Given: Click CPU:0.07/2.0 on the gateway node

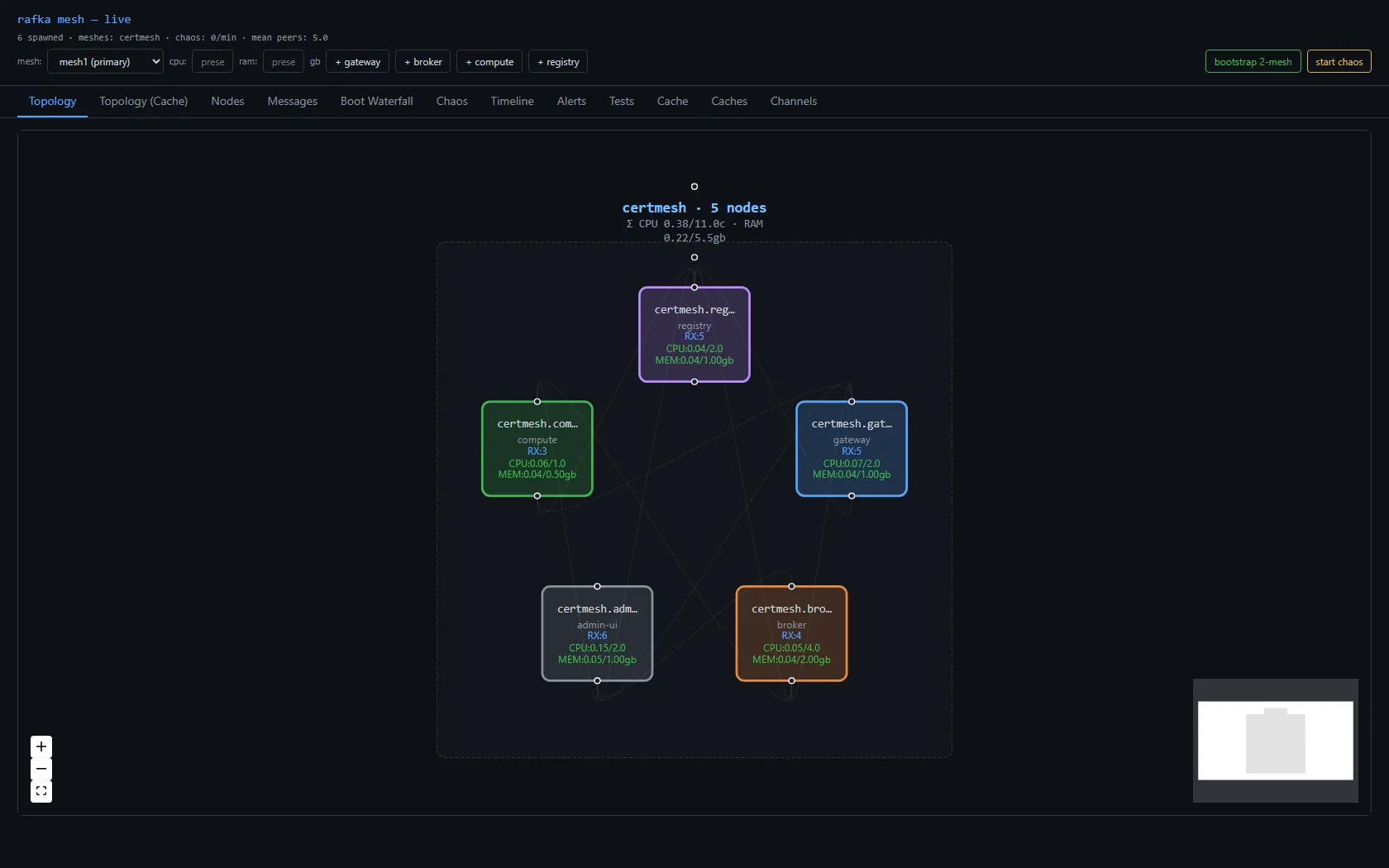Looking at the screenshot, I should tap(852, 464).
